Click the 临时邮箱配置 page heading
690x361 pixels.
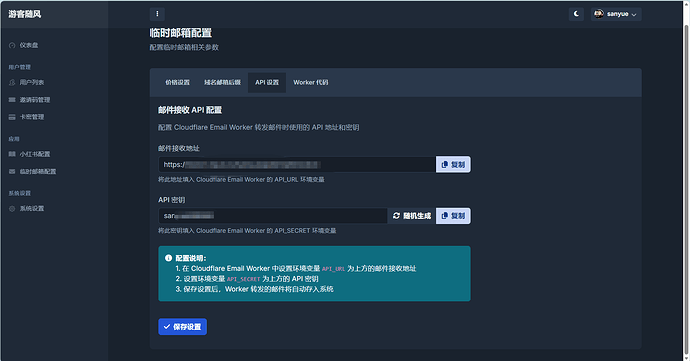point(181,33)
